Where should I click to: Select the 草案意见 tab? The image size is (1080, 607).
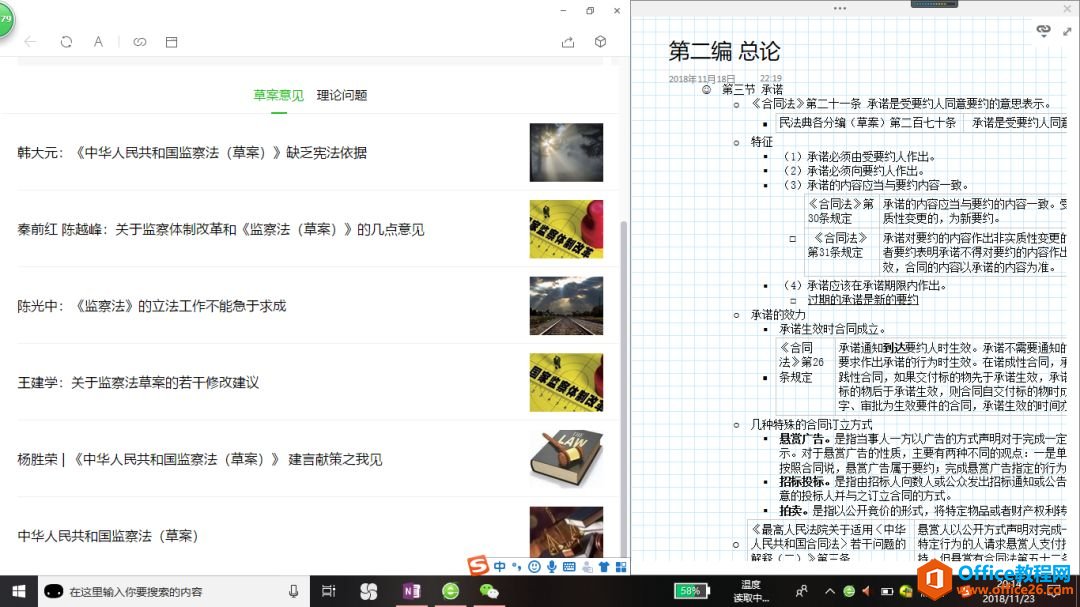(x=278, y=95)
